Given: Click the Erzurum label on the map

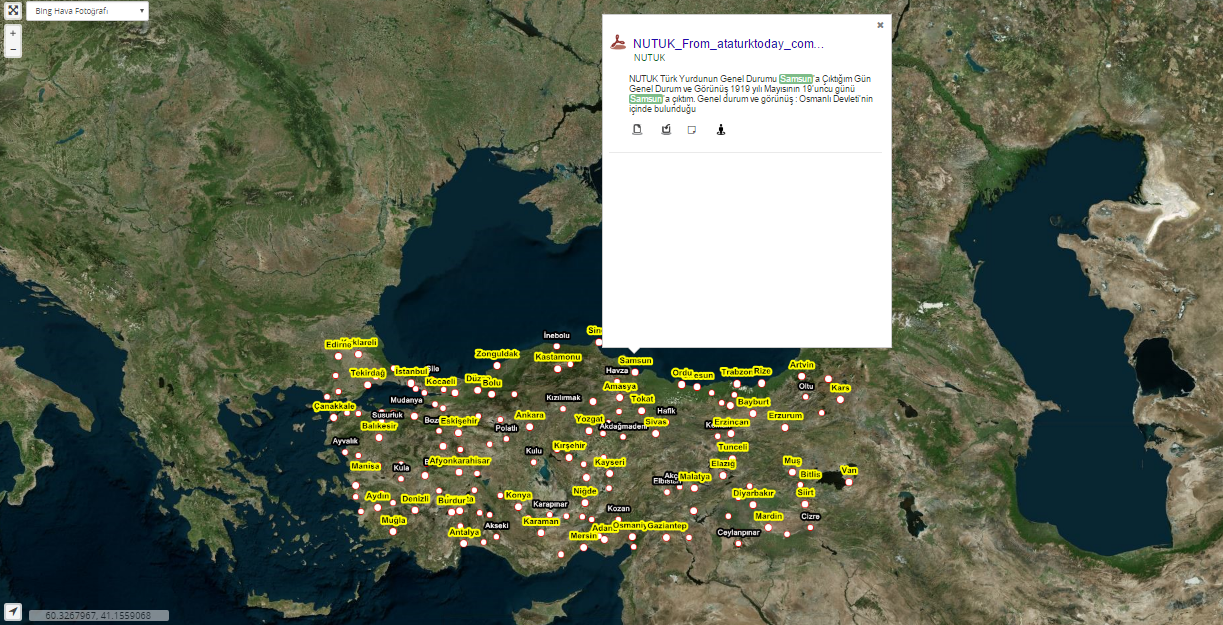Looking at the screenshot, I should coord(785,415).
